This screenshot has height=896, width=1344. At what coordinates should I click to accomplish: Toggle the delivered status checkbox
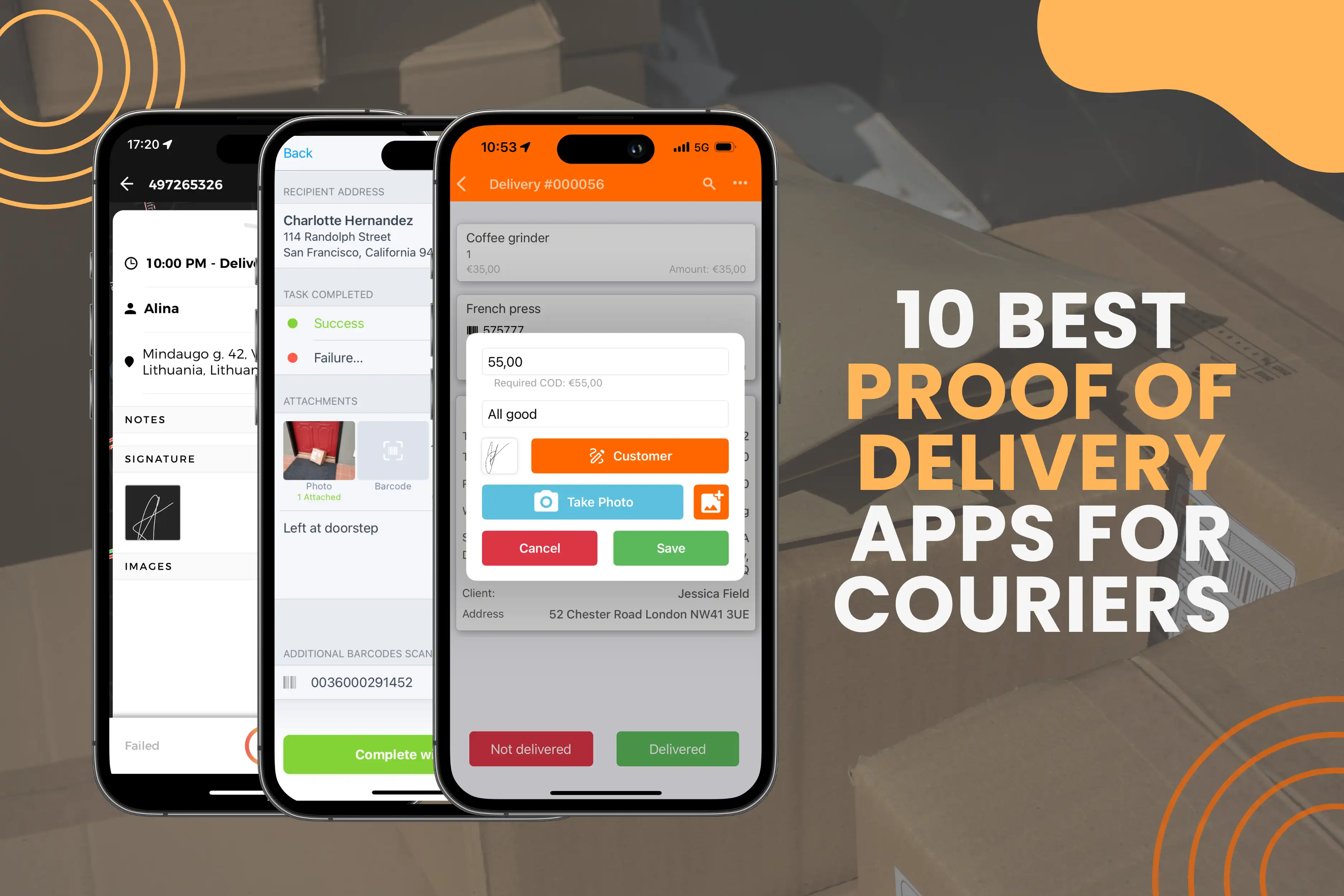(679, 749)
